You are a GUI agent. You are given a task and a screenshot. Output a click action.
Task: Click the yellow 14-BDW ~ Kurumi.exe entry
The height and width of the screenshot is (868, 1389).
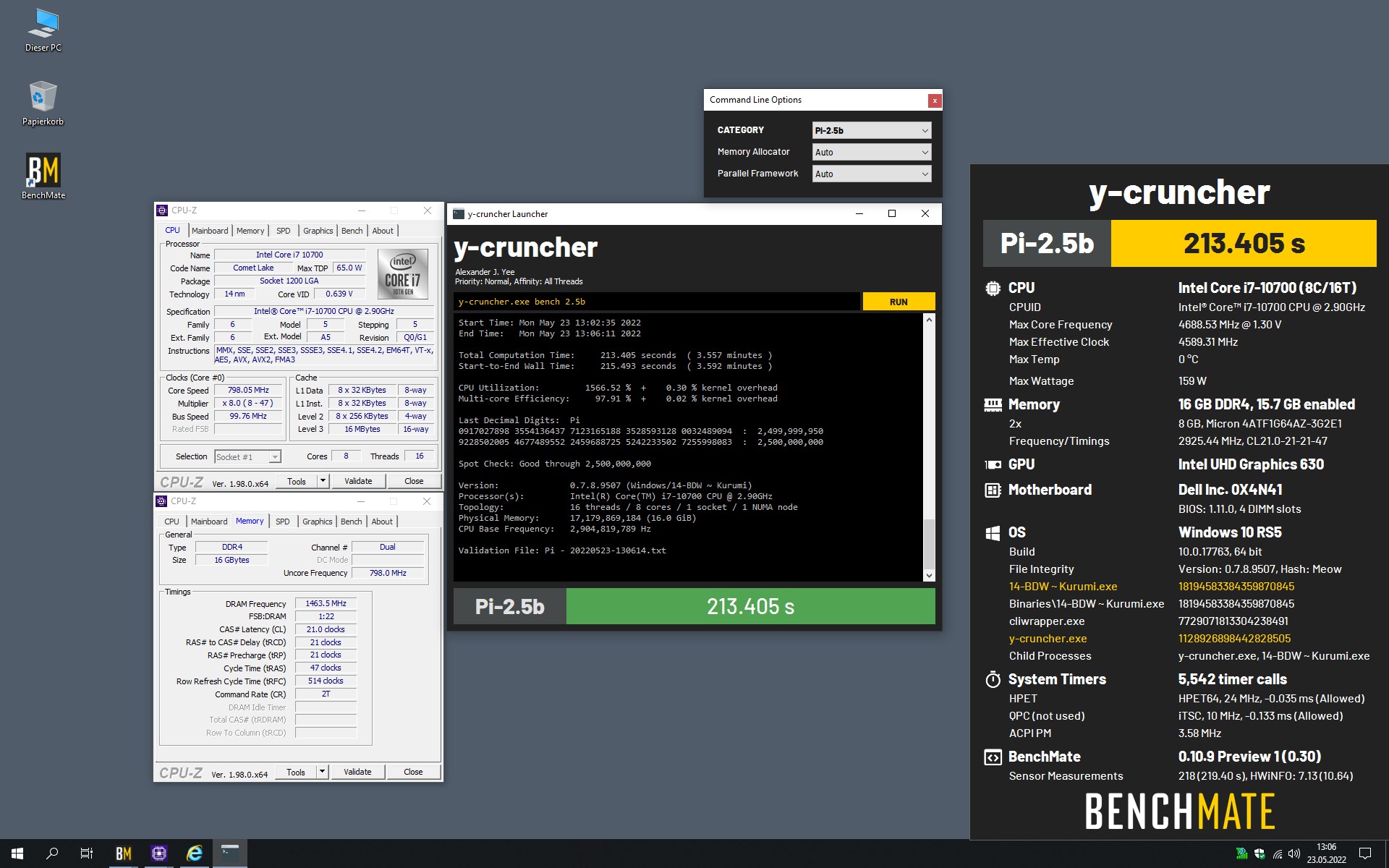(x=1063, y=587)
